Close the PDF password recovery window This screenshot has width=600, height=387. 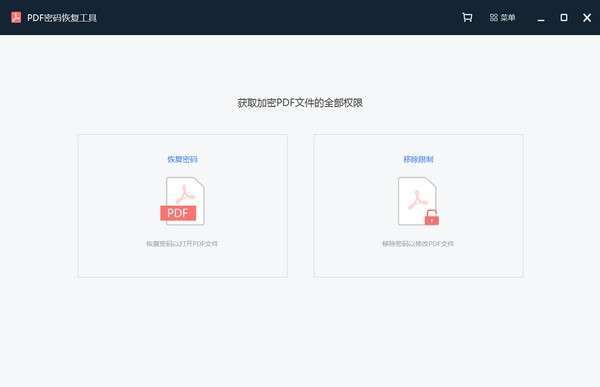[x=587, y=18]
